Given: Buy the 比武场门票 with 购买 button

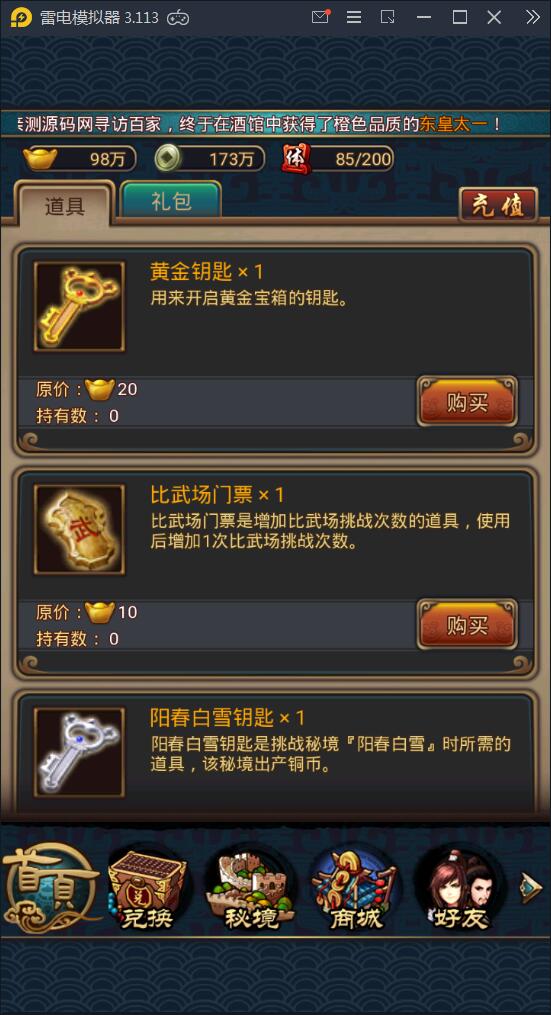Looking at the screenshot, I should (x=467, y=625).
